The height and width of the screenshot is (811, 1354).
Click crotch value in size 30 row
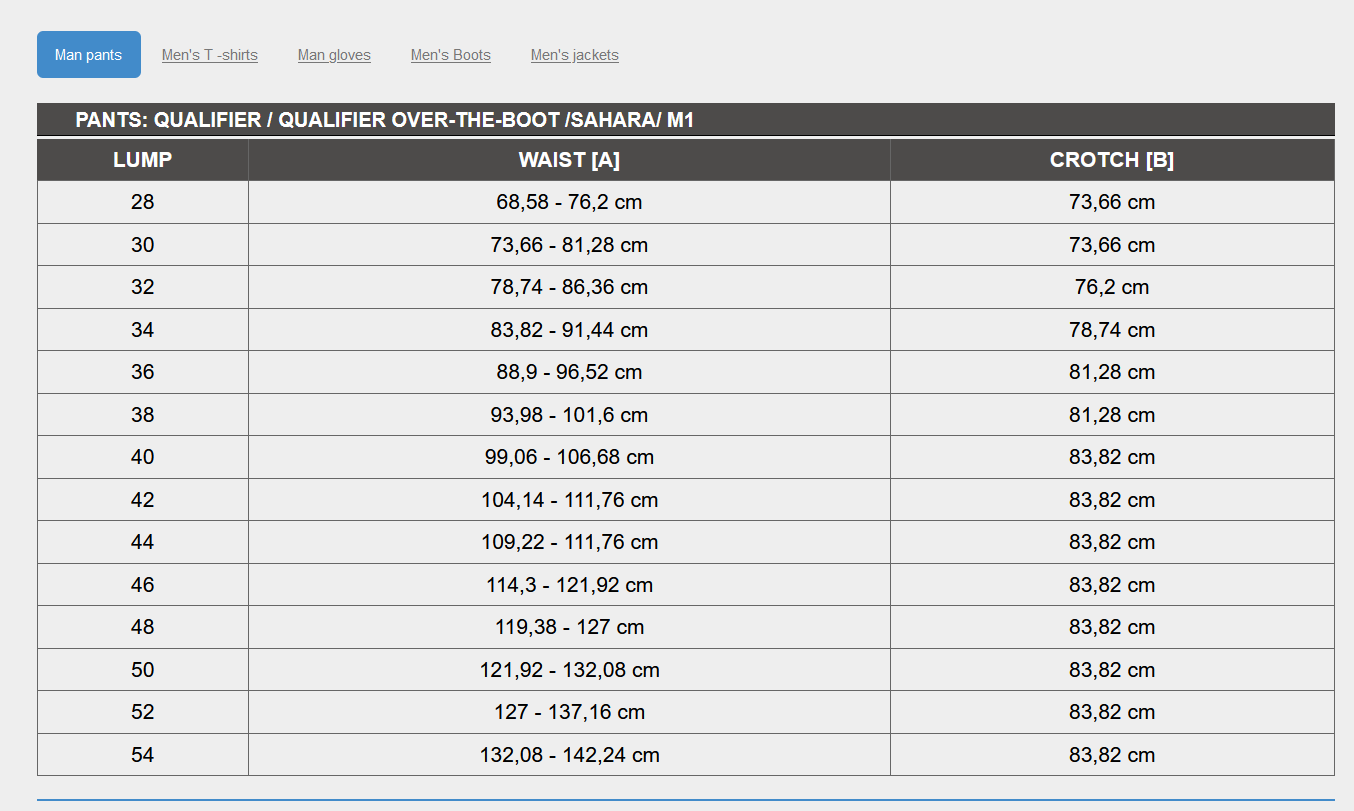[x=1112, y=245]
